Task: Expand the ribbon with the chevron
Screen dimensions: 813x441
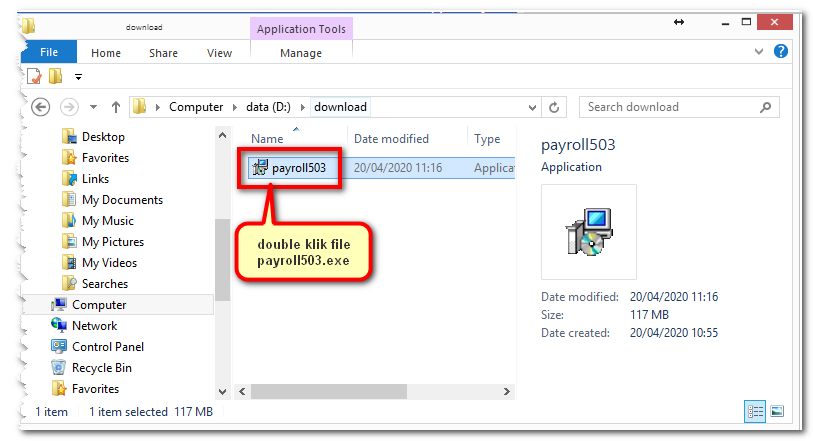Action: coord(759,52)
